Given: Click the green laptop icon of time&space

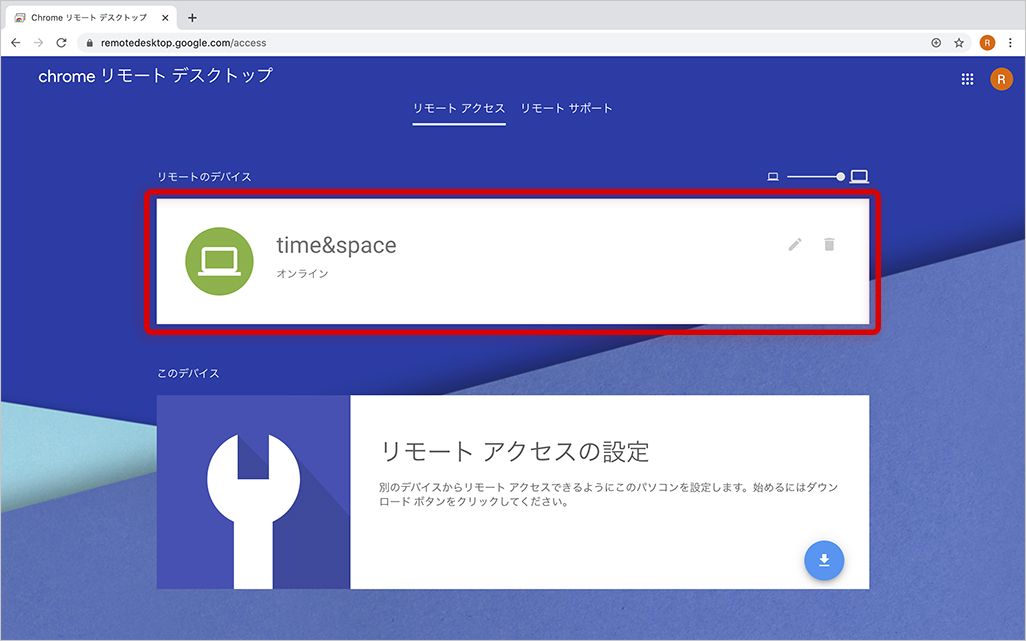Looking at the screenshot, I should point(219,261).
